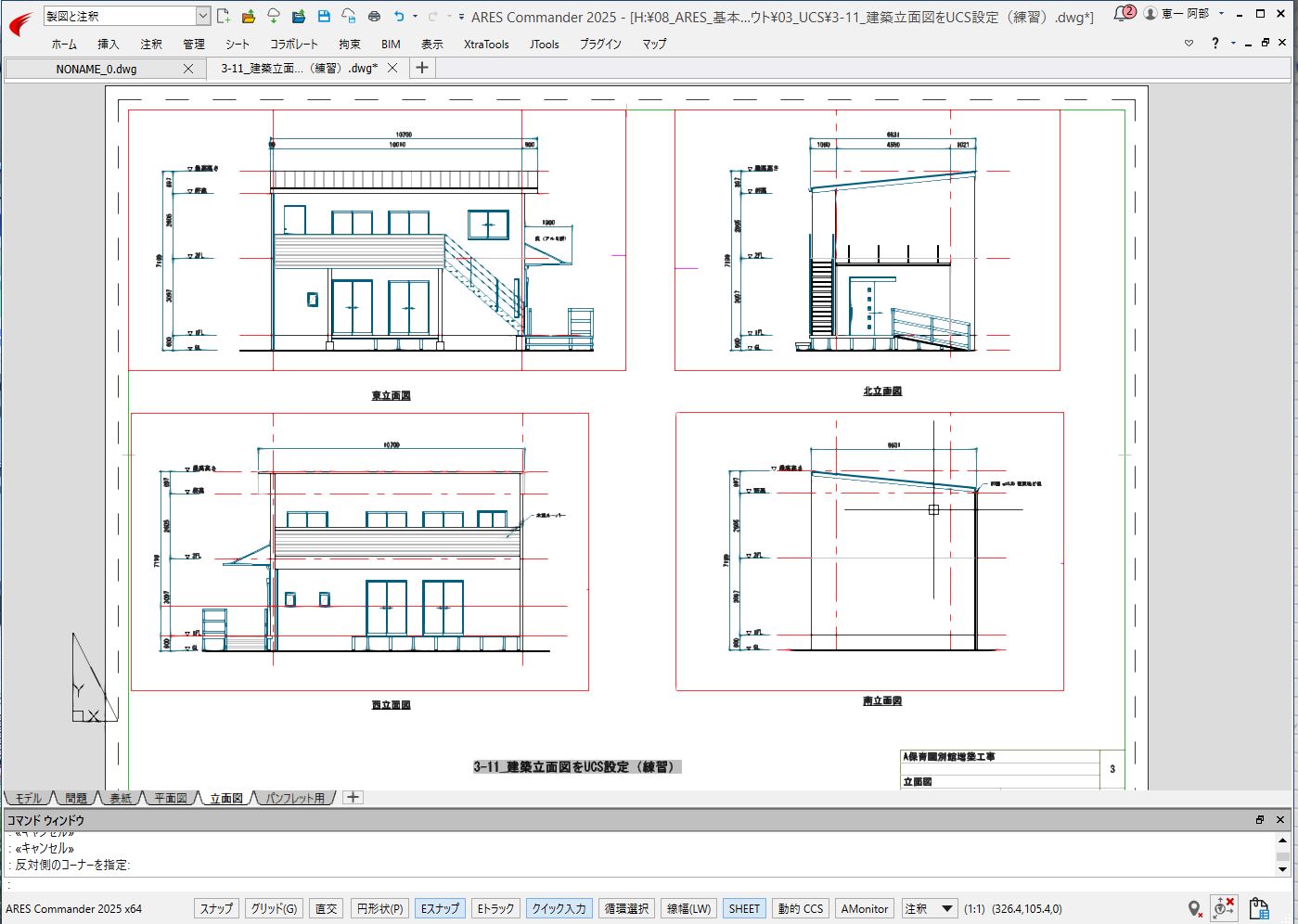The height and width of the screenshot is (924, 1298).
Task: Open from cloud storage icon
Action: pyautogui.click(x=273, y=16)
